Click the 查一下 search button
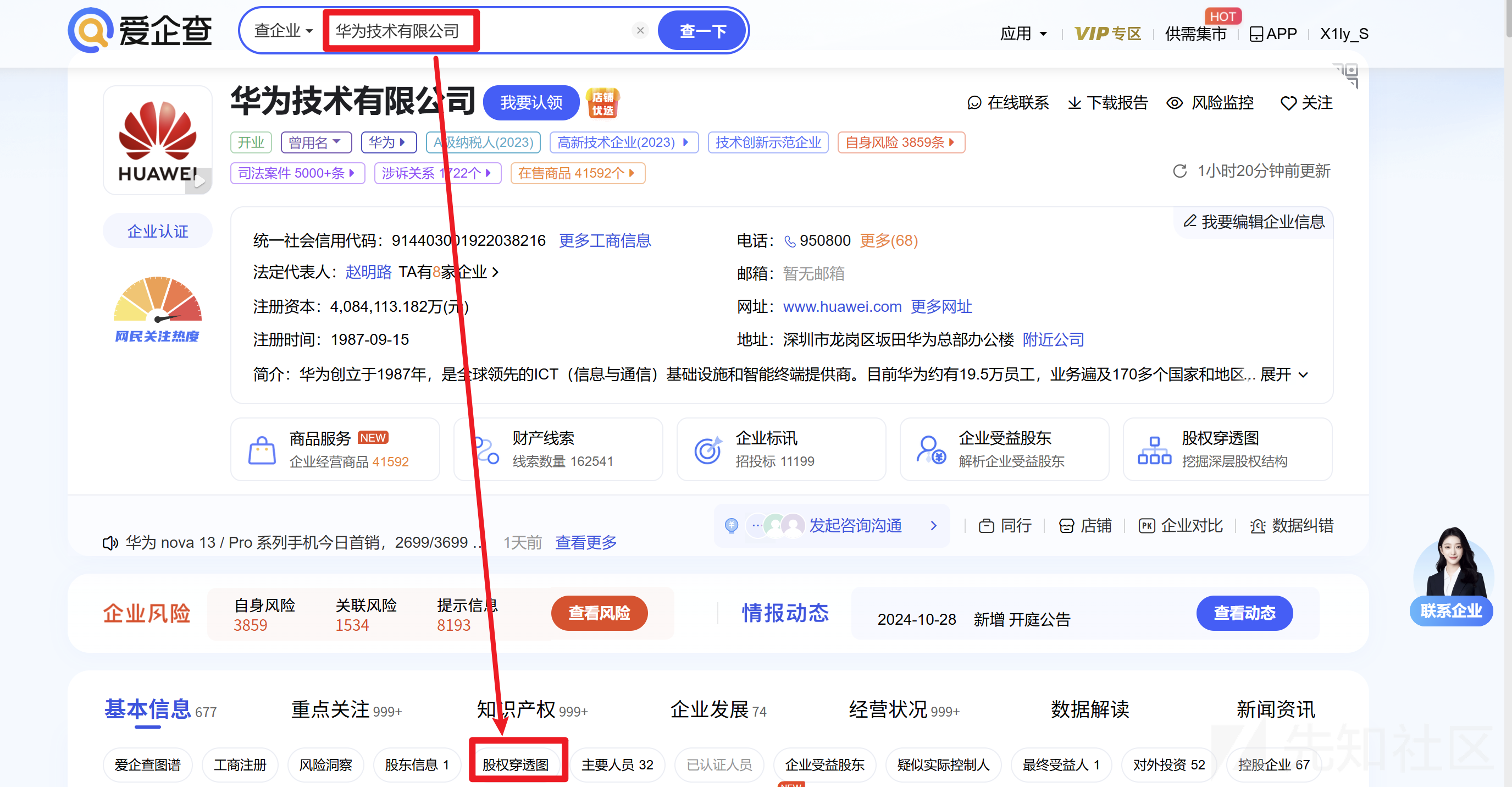This screenshot has width=1512, height=787. point(702,30)
